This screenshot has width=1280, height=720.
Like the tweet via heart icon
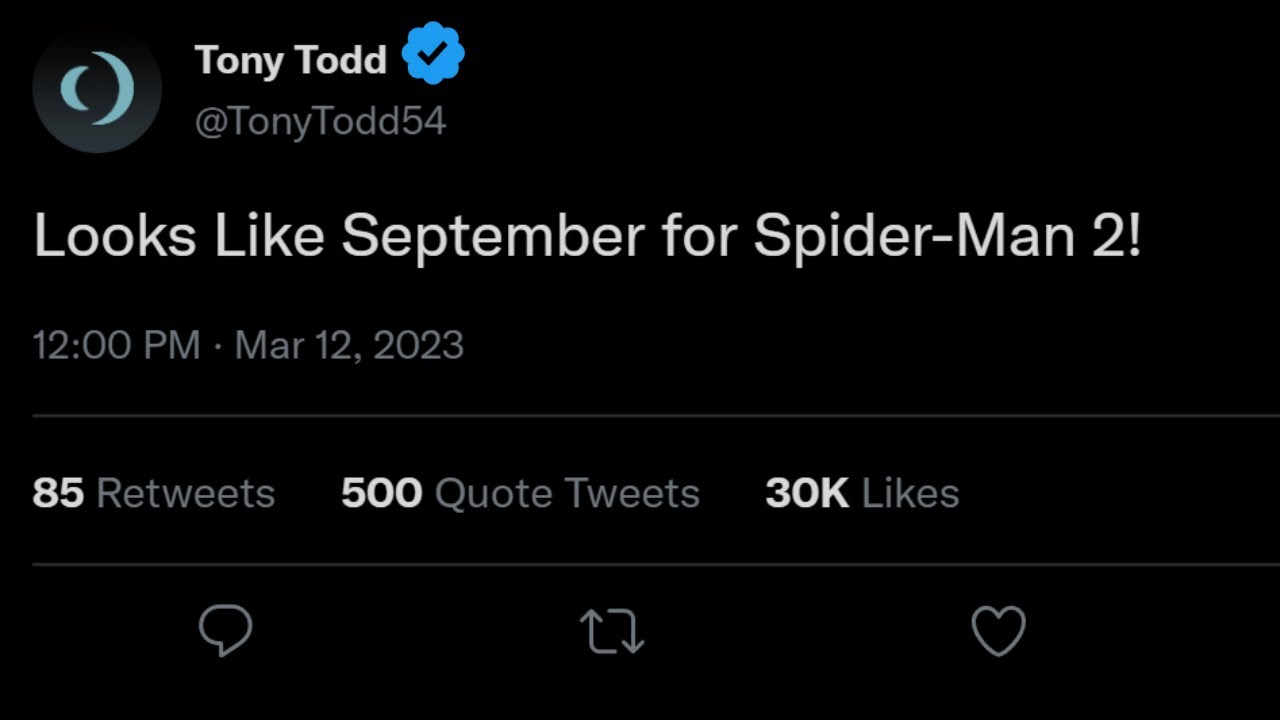click(x=999, y=631)
